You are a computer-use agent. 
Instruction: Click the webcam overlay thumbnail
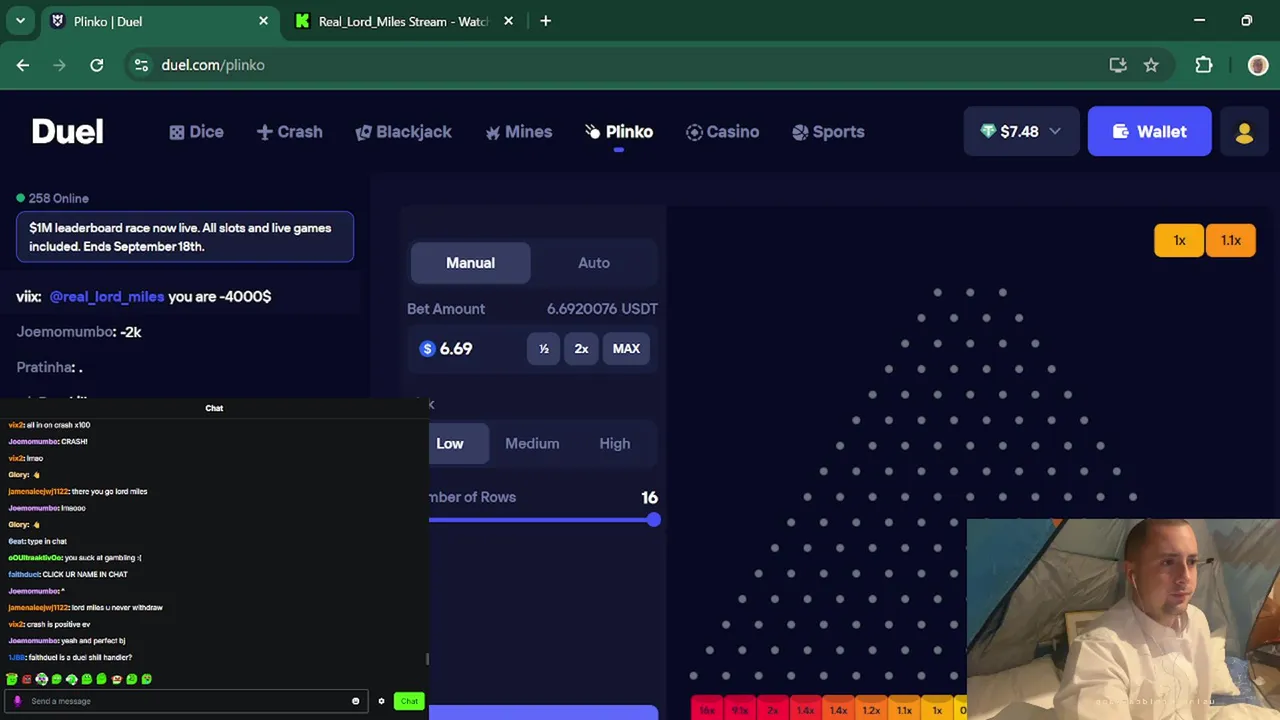click(1123, 619)
